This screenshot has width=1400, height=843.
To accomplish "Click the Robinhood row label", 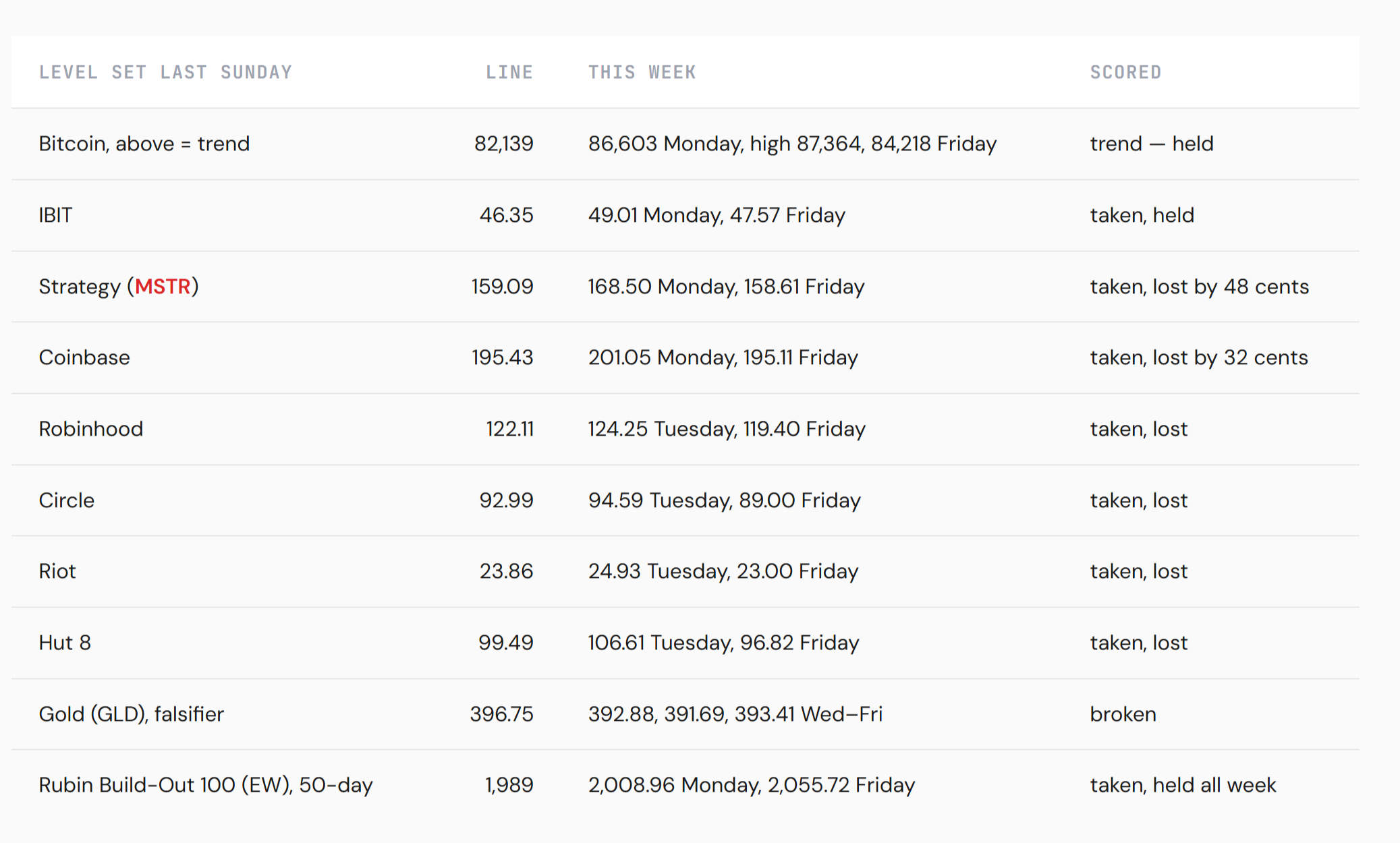I will (x=91, y=429).
